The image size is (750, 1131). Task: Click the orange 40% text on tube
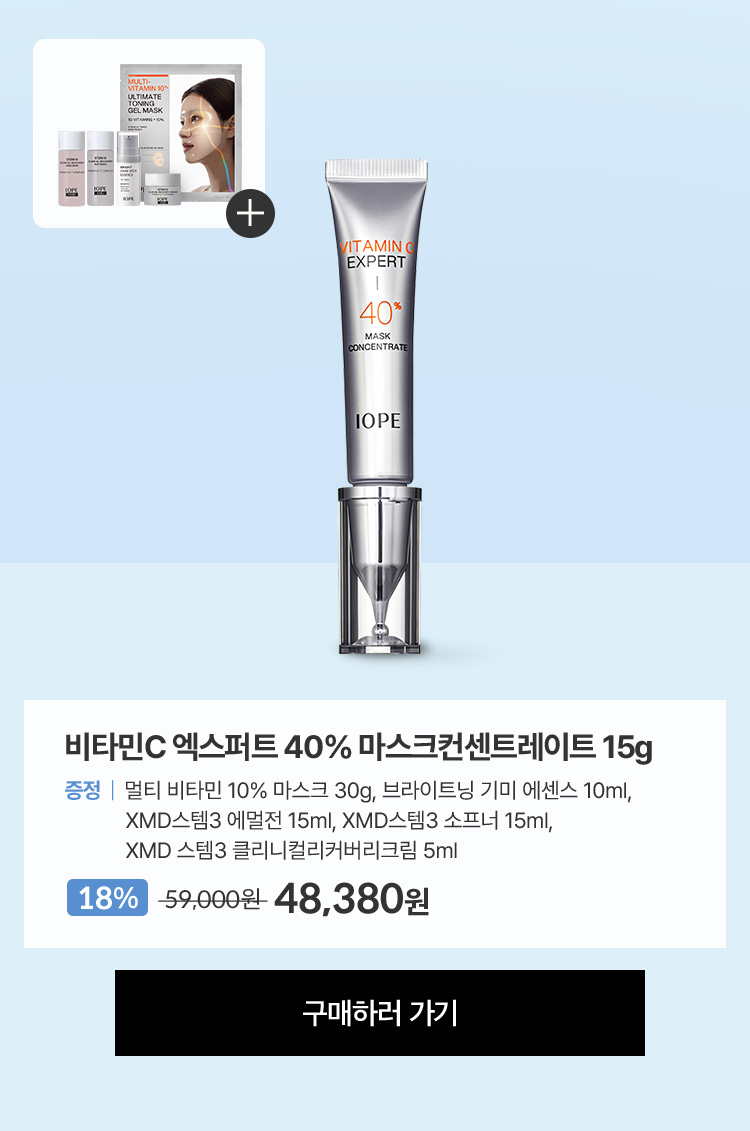click(x=379, y=313)
